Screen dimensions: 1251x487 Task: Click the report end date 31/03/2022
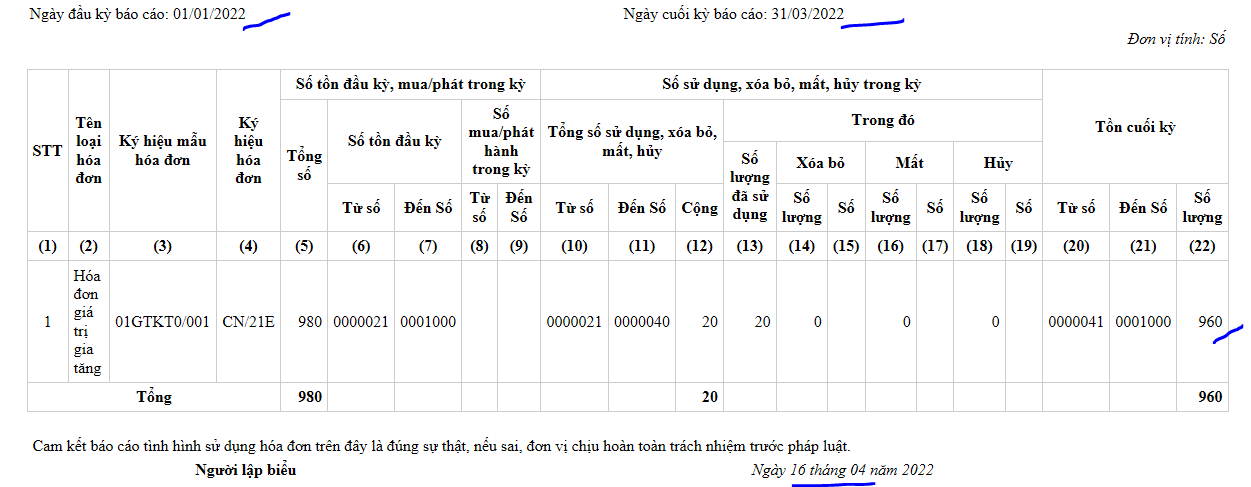coord(807,14)
